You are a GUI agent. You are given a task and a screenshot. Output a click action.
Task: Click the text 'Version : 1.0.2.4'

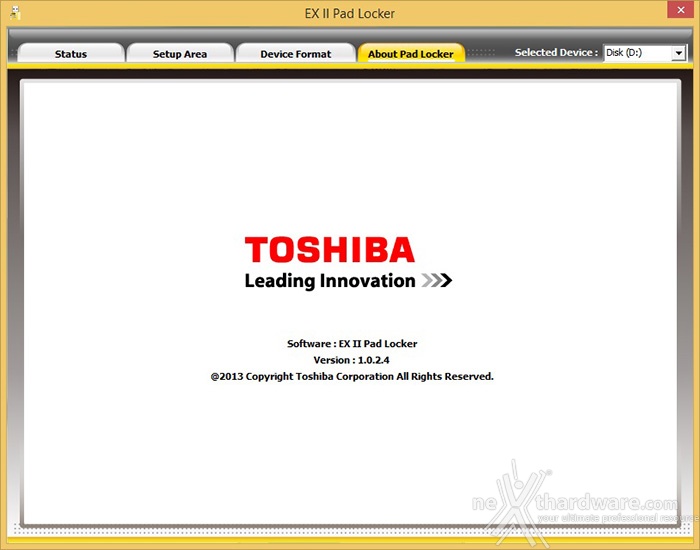pos(351,360)
